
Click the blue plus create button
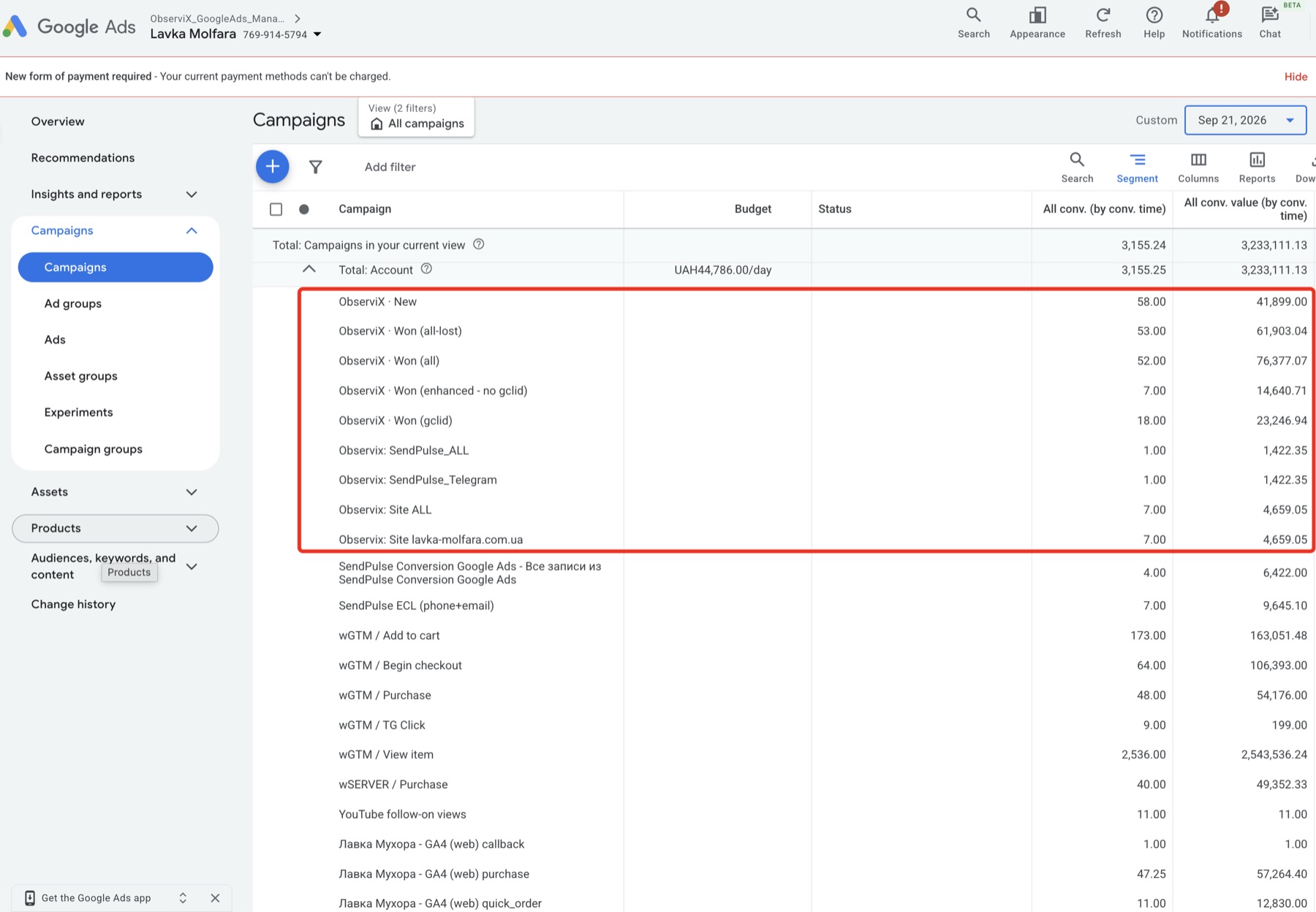(272, 167)
